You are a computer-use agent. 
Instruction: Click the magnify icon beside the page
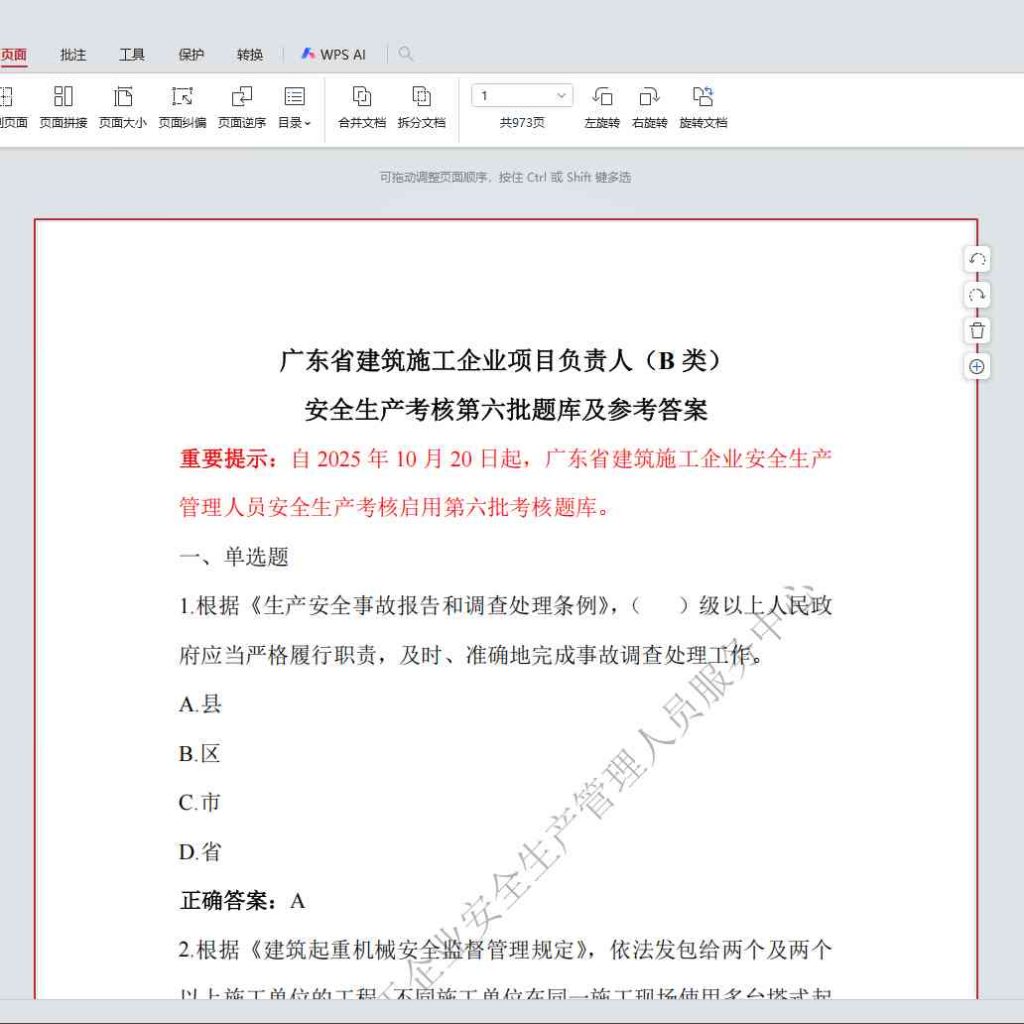pos(977,367)
